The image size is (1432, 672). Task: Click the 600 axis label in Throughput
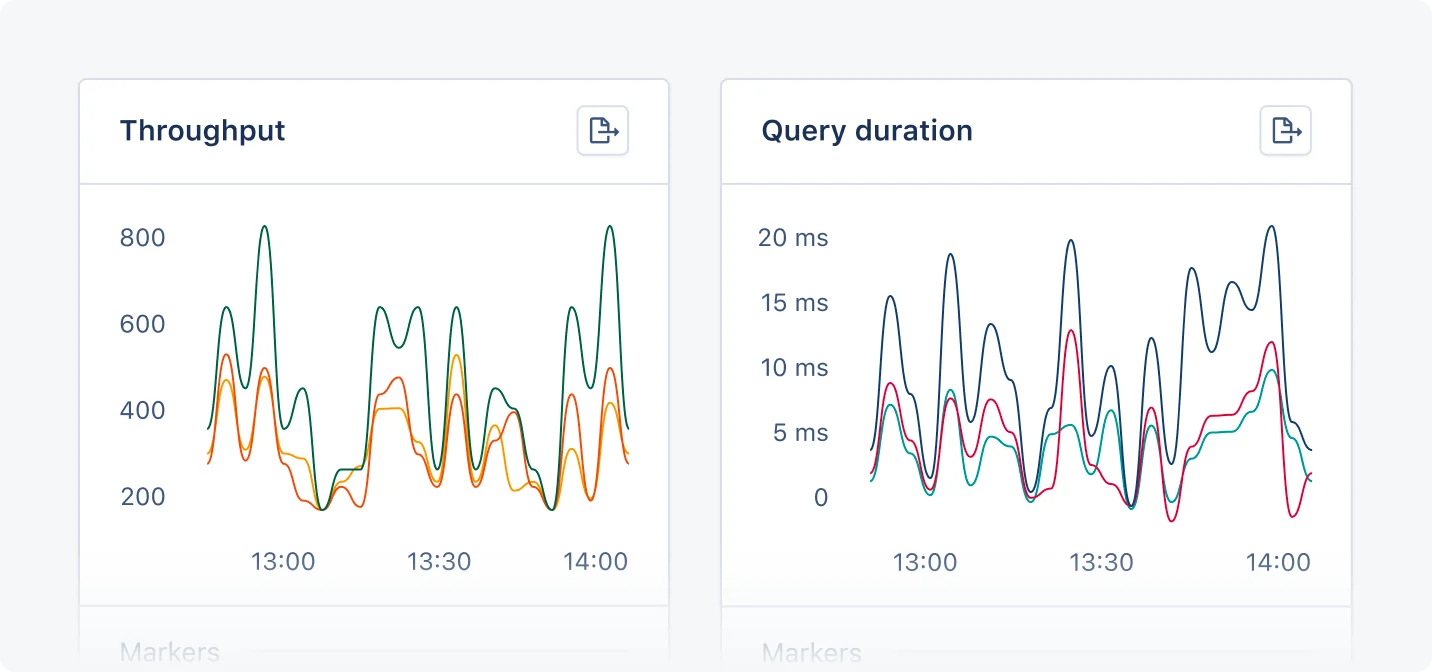143,324
